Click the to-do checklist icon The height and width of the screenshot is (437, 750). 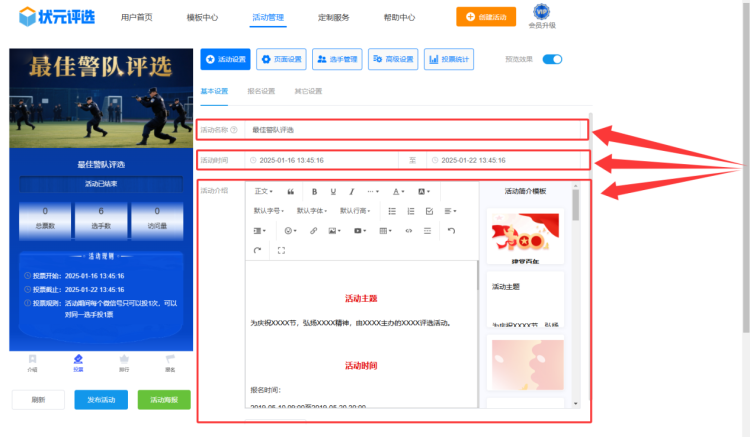click(x=429, y=211)
